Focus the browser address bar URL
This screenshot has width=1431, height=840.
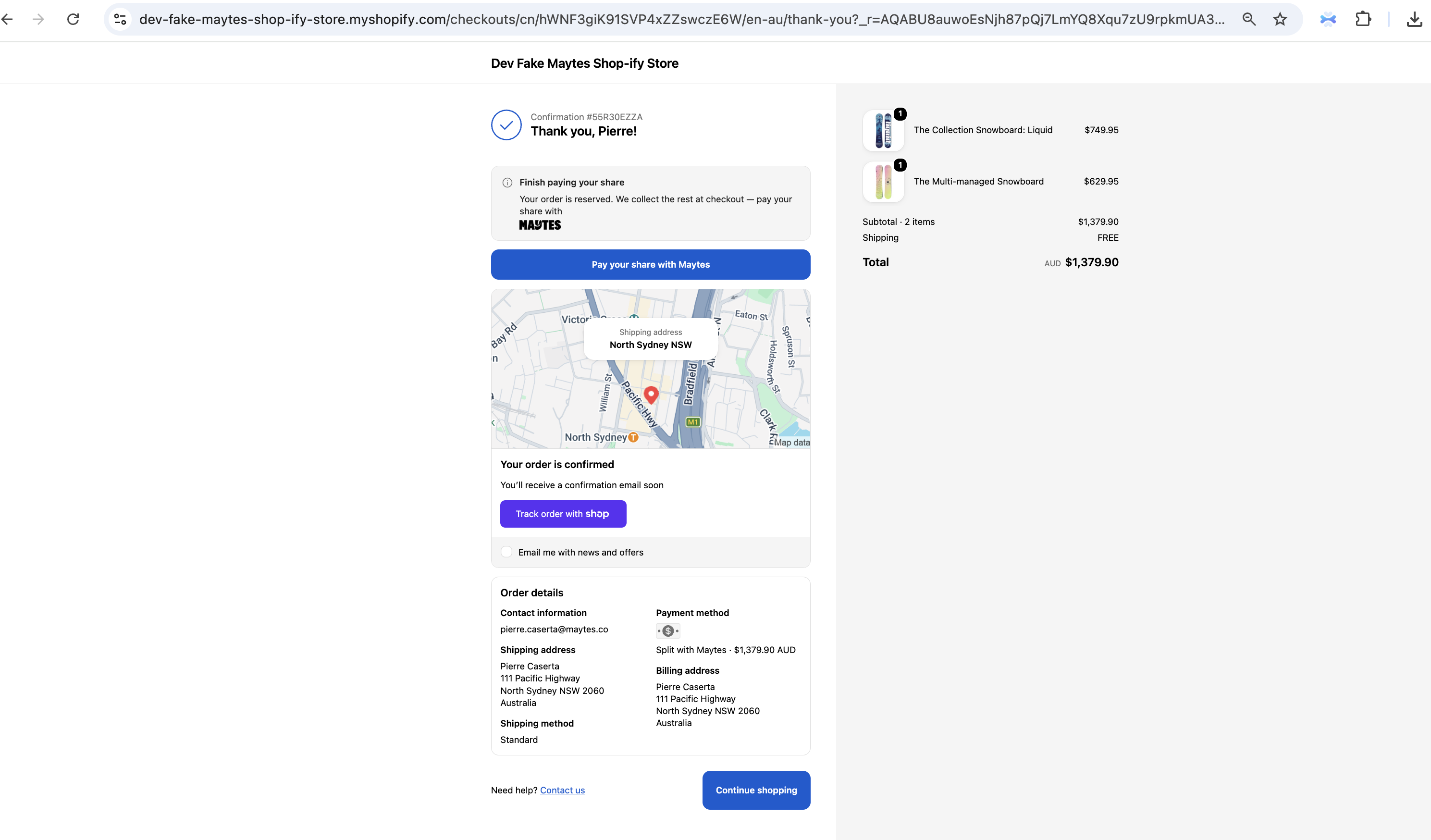[x=681, y=19]
